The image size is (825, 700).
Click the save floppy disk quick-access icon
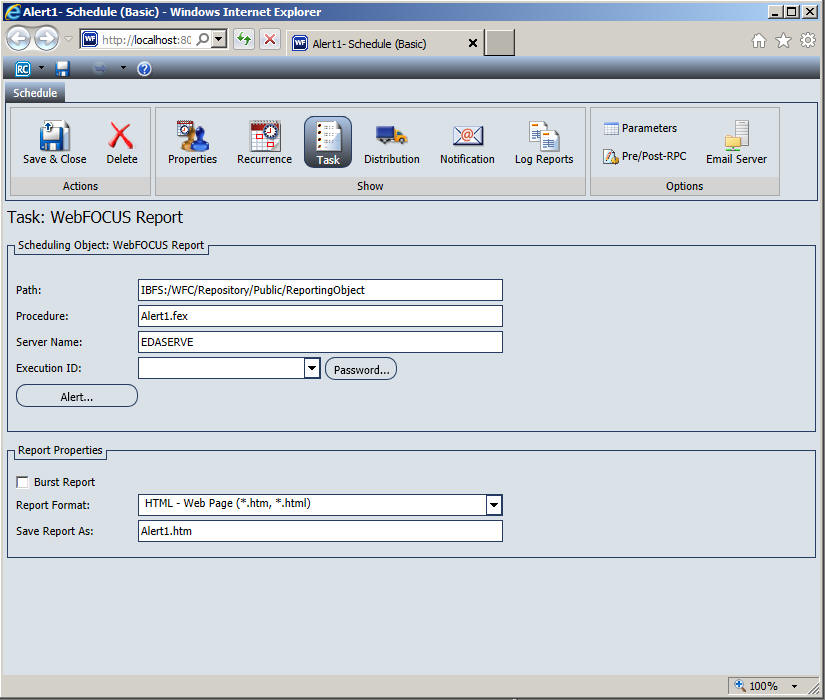63,69
